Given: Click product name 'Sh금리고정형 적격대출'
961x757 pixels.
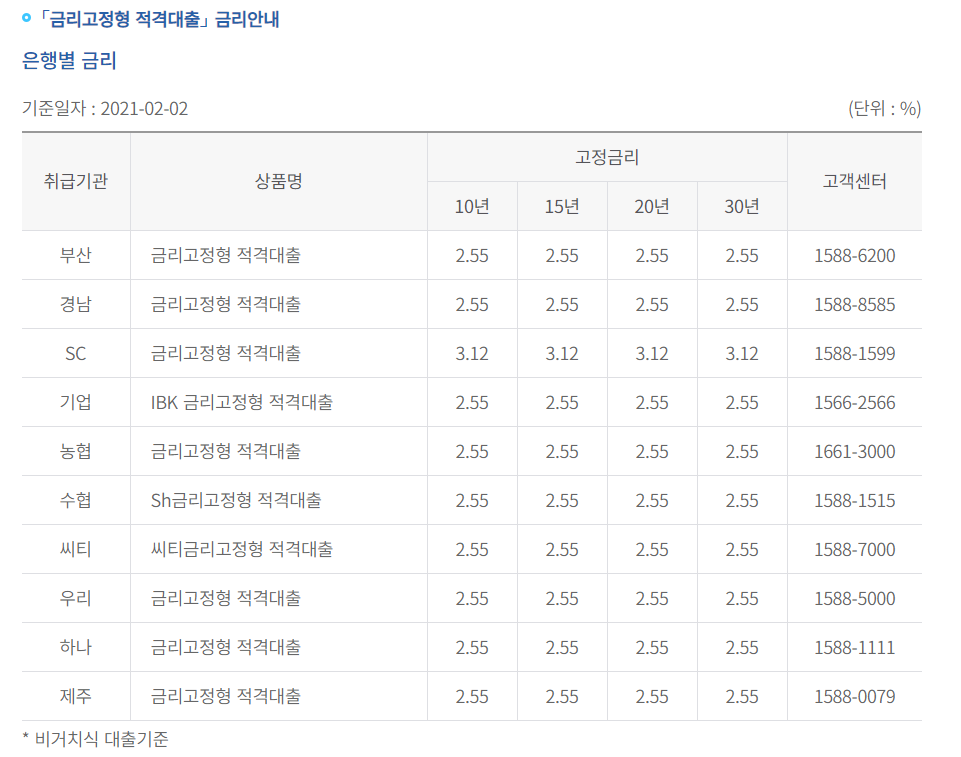Looking at the screenshot, I should pos(236,500).
